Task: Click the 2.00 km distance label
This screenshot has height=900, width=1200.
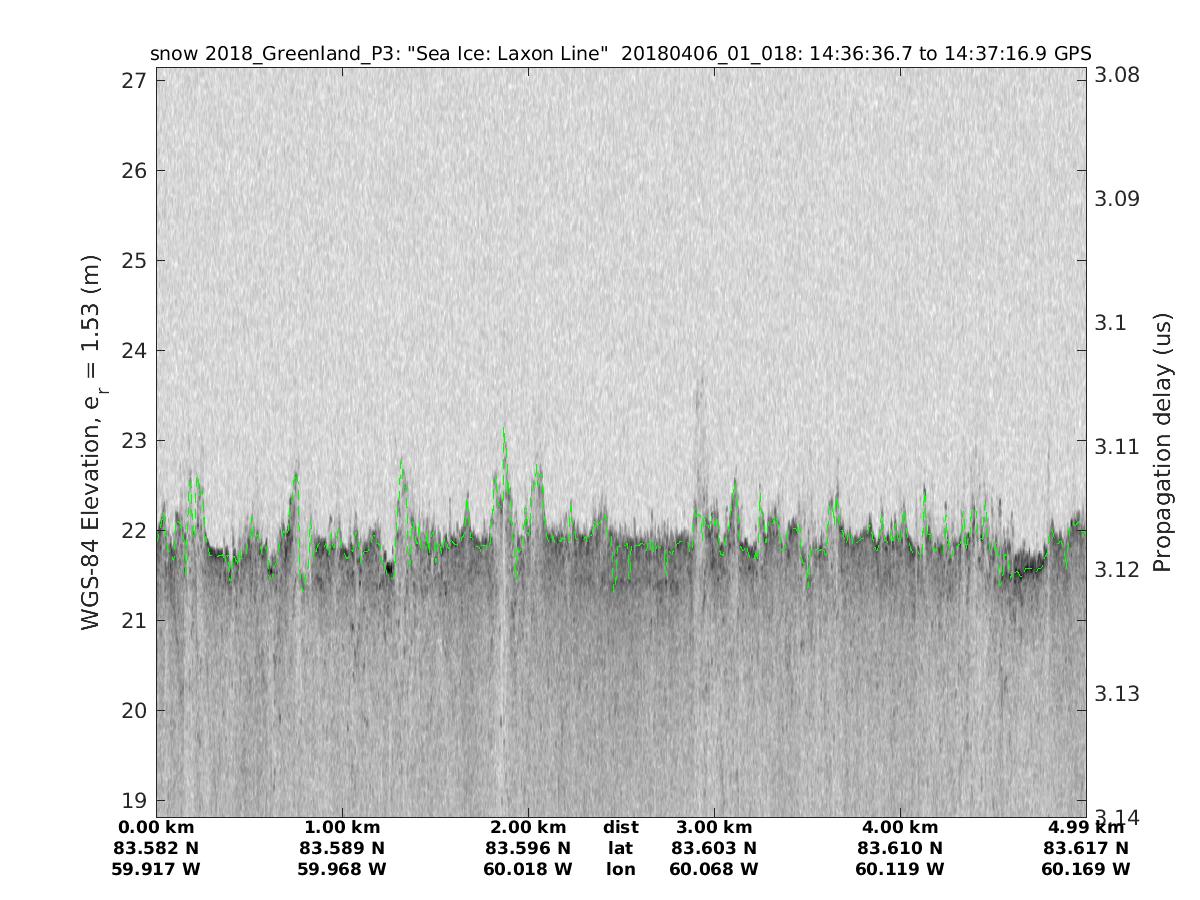Action: point(528,827)
